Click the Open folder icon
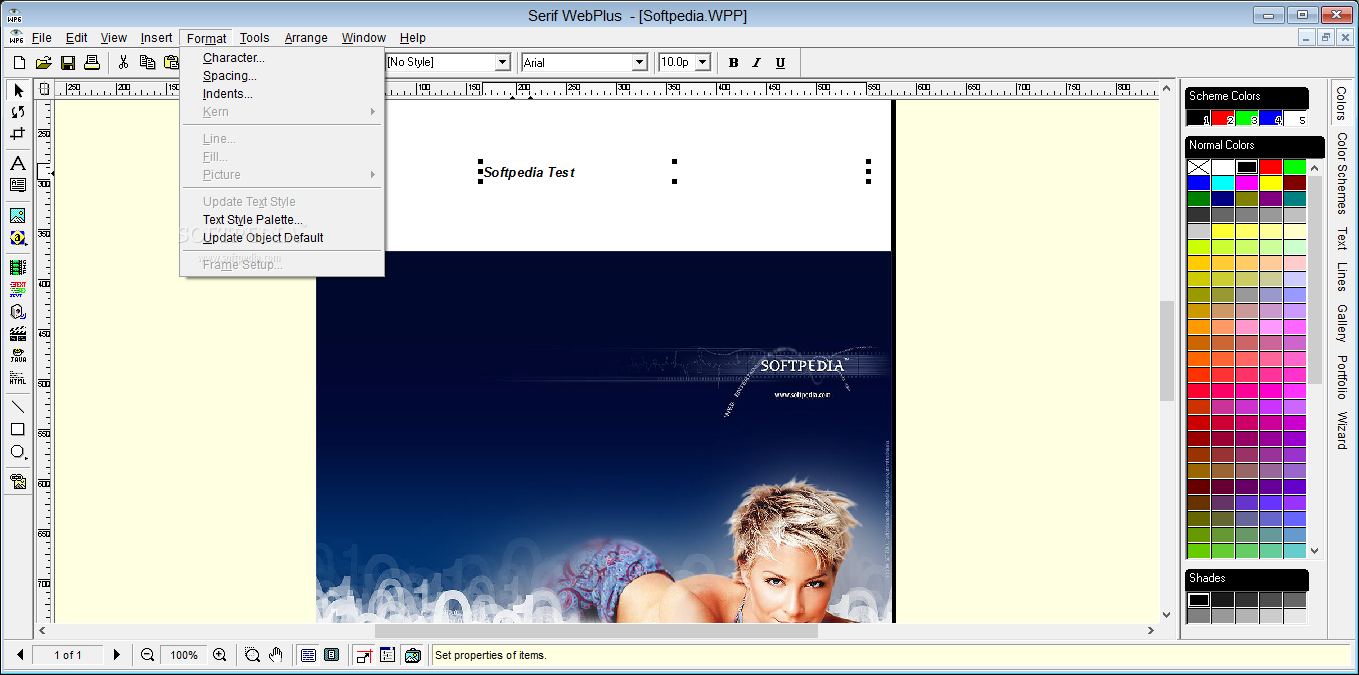This screenshot has height=675, width=1359. click(x=43, y=62)
